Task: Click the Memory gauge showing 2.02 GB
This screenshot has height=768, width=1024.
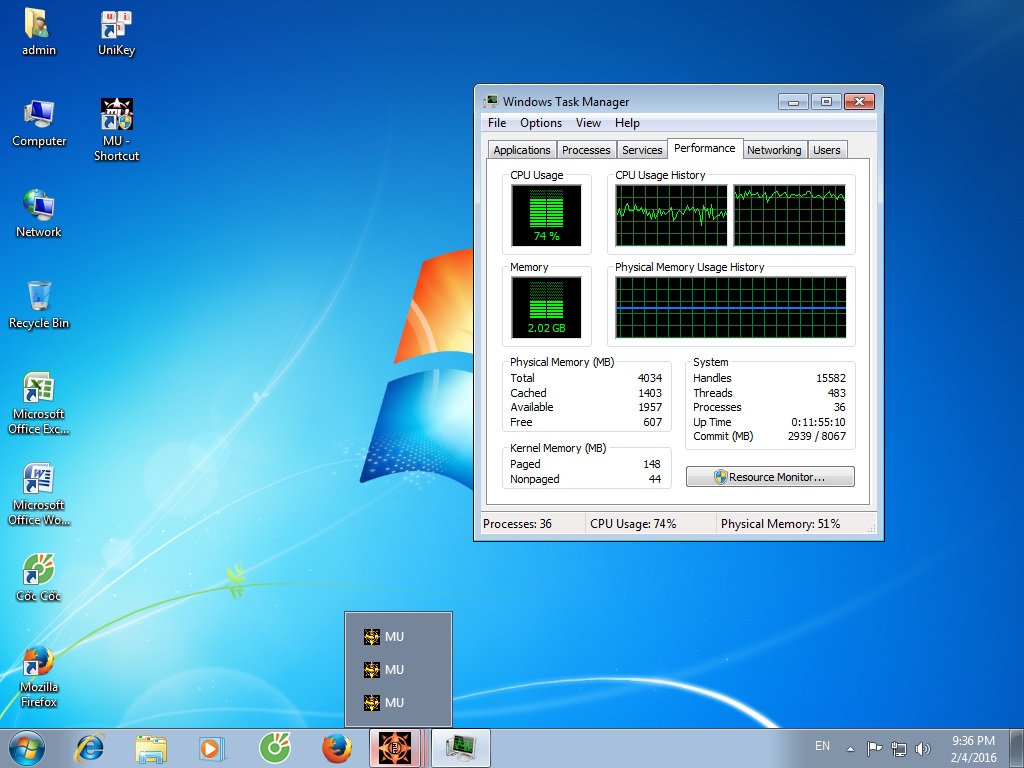Action: point(546,308)
